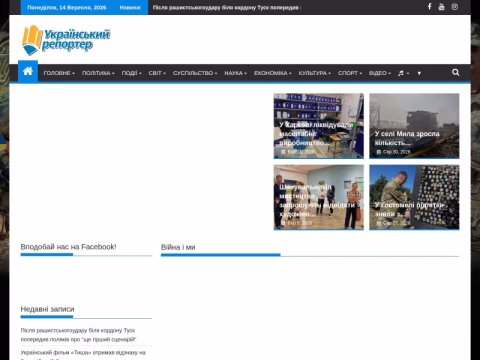Expand the ПОДІЇ menu
480x360 pixels.
pyautogui.click(x=131, y=73)
